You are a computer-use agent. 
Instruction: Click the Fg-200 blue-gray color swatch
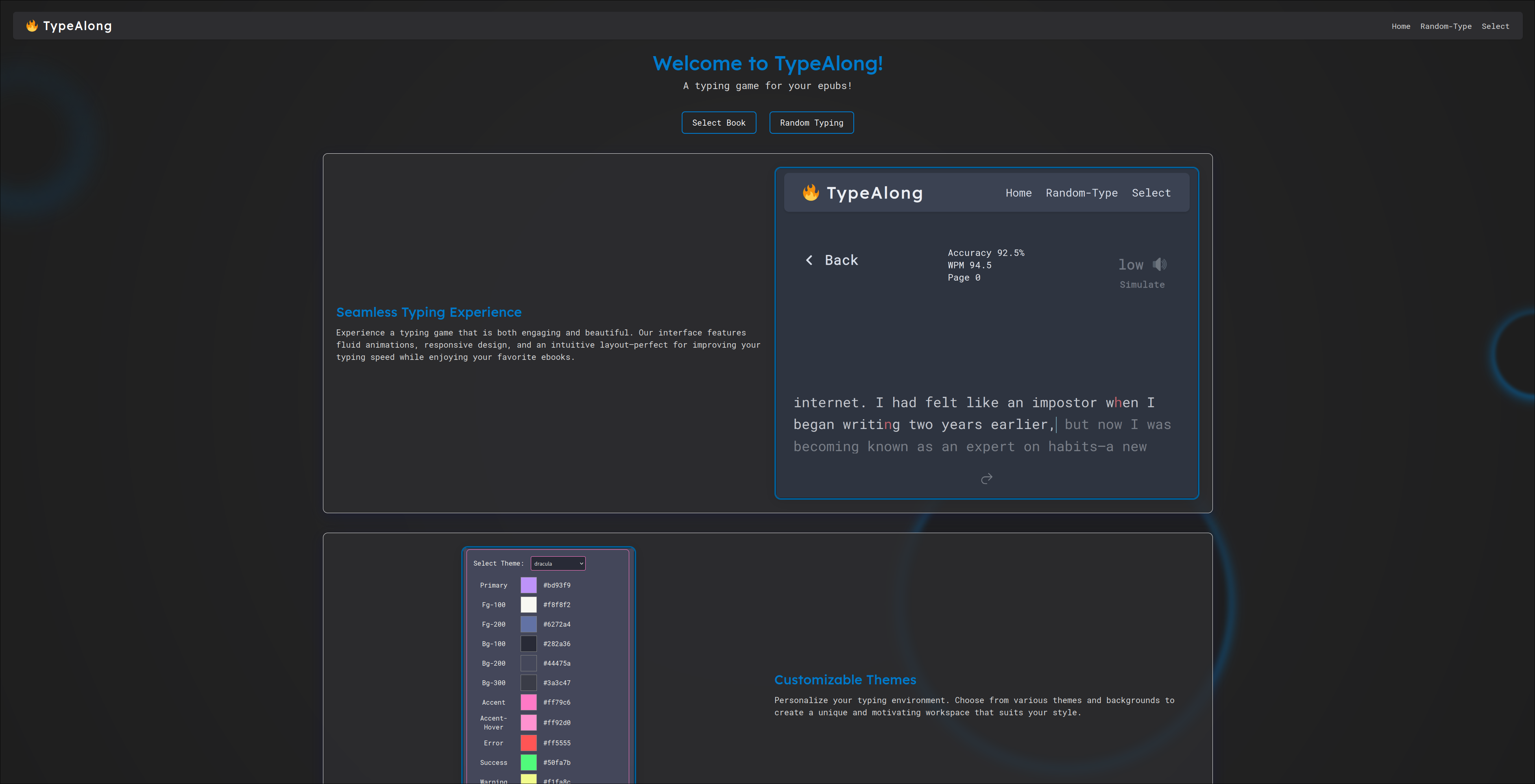click(529, 624)
